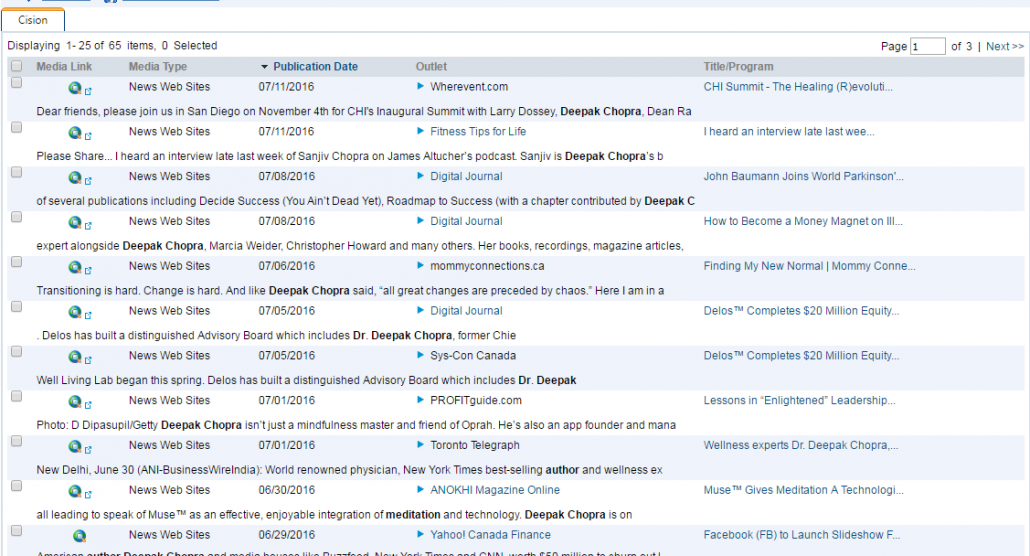Open media link globe icon for Yahoo! Canada Finance row

coord(79,536)
